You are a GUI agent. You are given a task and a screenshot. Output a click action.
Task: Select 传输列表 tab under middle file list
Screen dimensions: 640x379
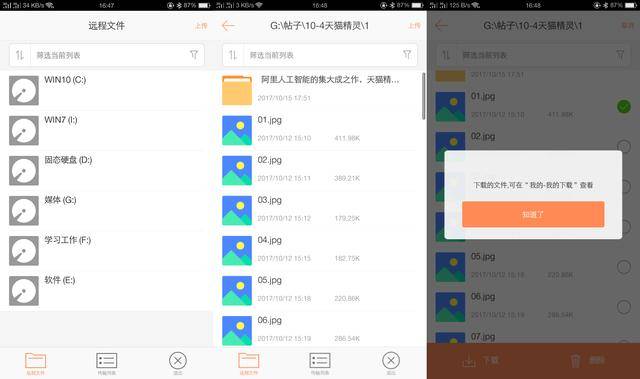[x=320, y=363]
